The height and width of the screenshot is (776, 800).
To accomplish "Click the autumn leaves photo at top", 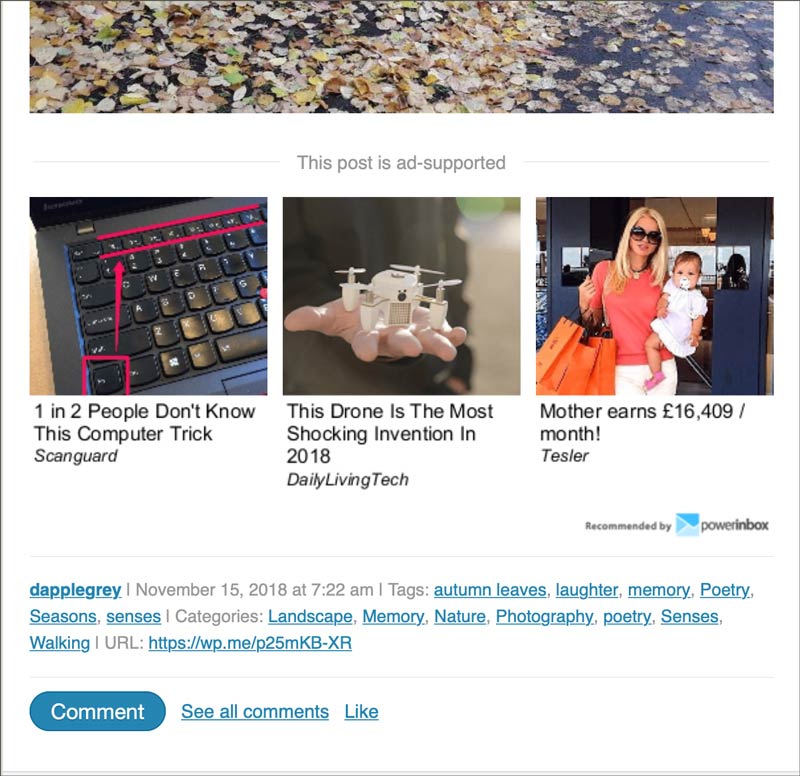I will [402, 57].
